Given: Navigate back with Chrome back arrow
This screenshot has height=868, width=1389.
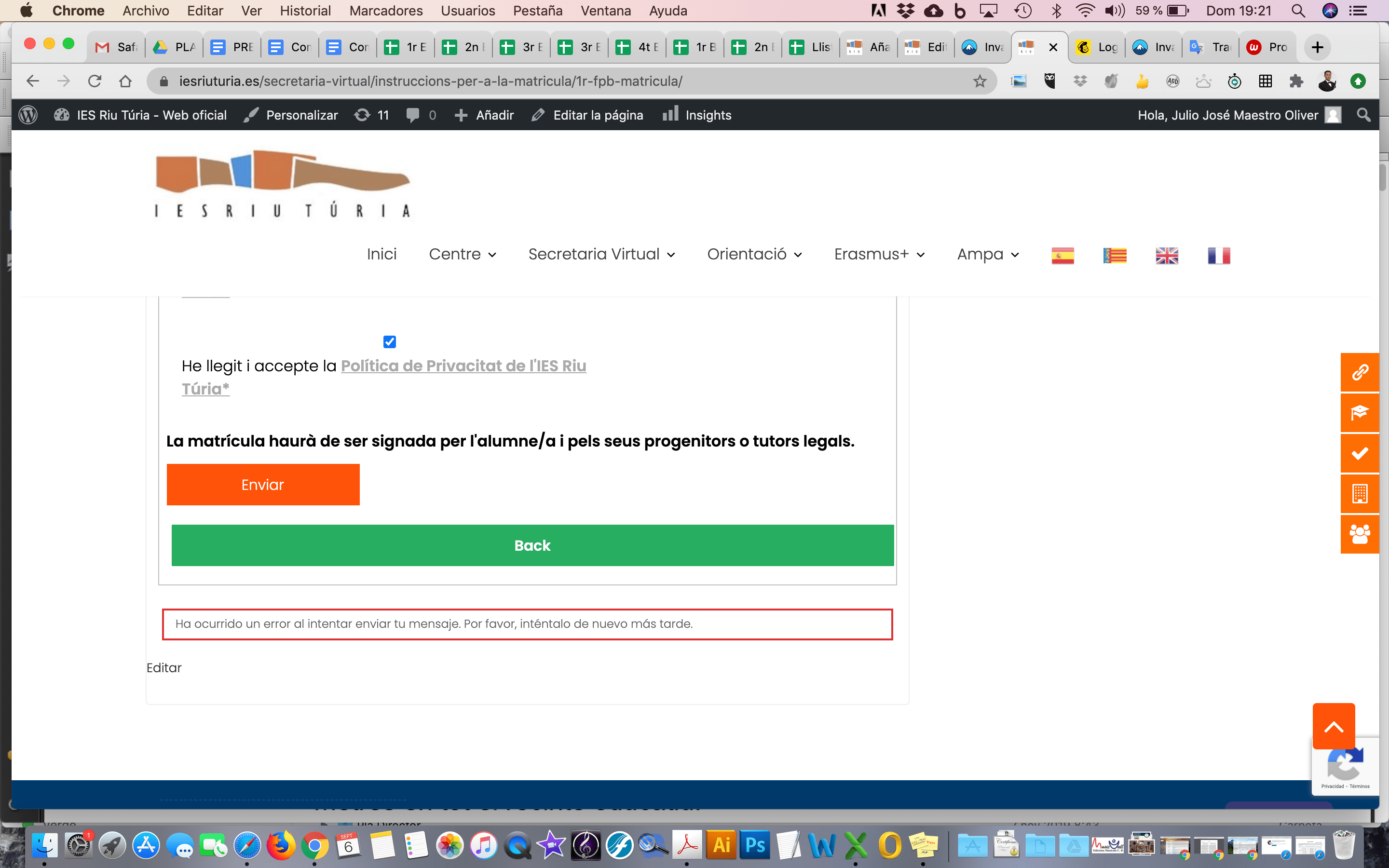Looking at the screenshot, I should (x=33, y=81).
